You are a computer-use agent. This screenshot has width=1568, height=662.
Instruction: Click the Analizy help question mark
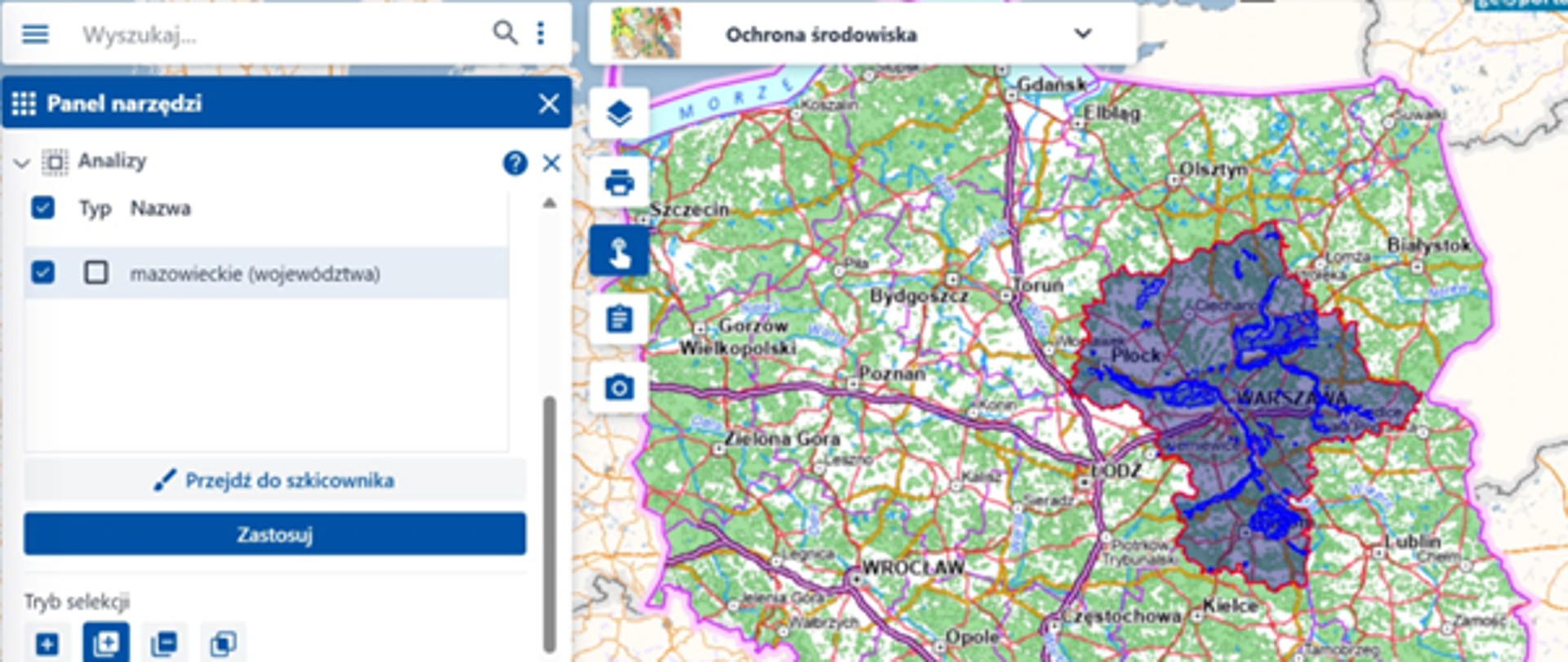click(514, 163)
